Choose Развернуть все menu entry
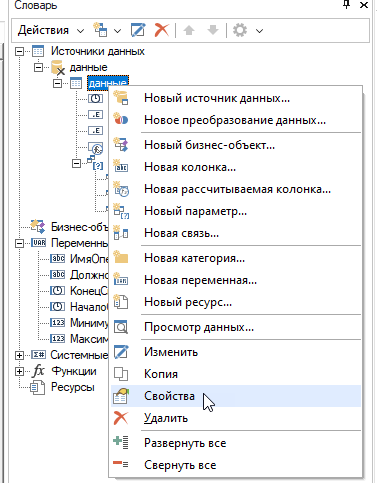The width and height of the screenshot is (377, 483). (x=236, y=443)
